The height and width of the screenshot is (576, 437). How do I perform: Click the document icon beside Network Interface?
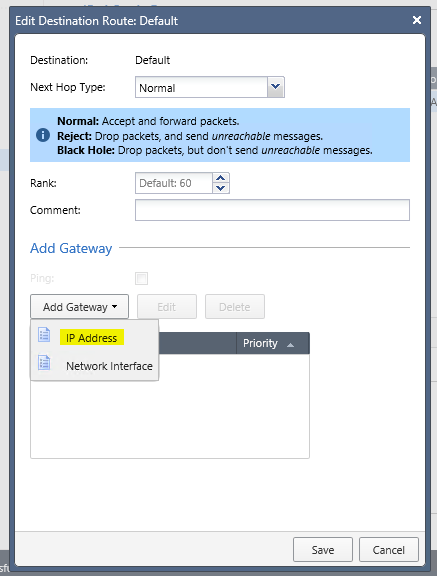pos(44,363)
